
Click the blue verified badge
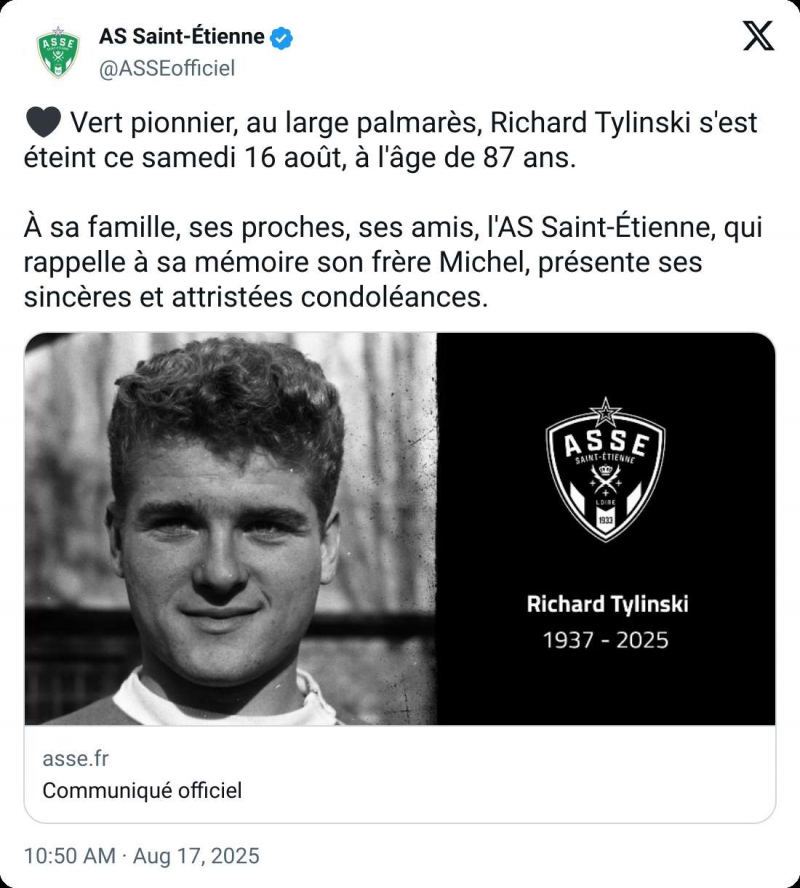(283, 38)
